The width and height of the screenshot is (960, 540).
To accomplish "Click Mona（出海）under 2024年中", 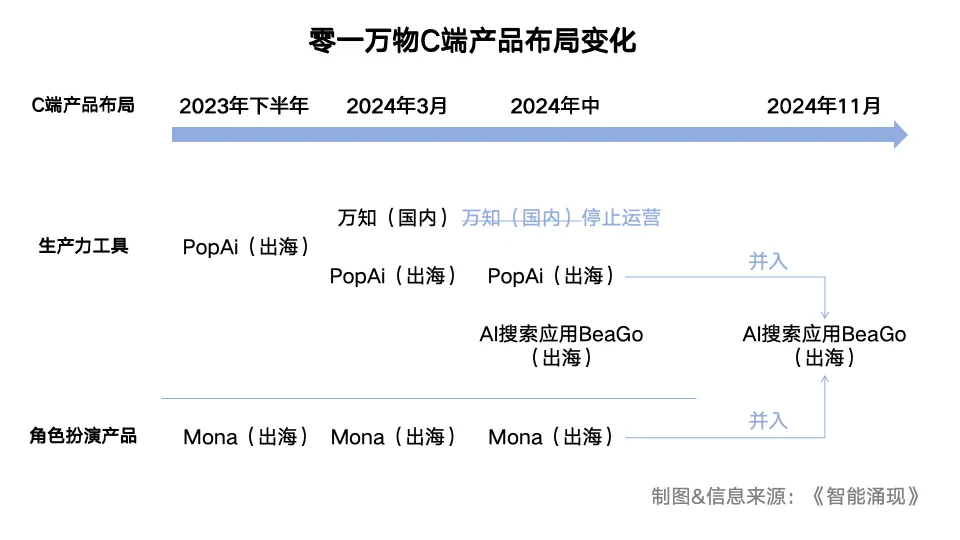I will [x=551, y=437].
